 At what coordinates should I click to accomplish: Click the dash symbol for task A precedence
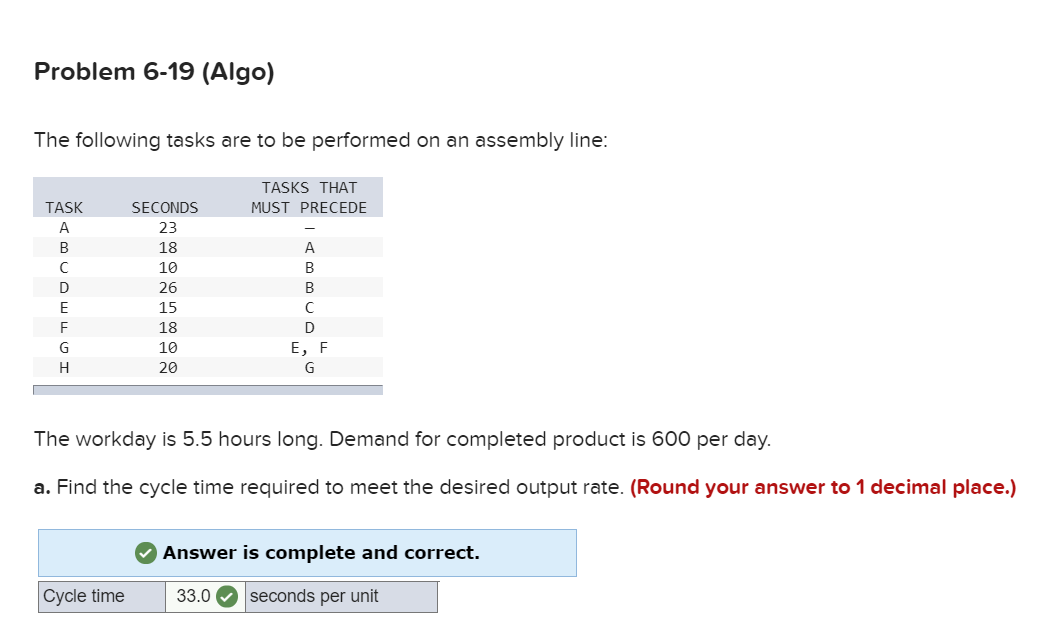(310, 227)
